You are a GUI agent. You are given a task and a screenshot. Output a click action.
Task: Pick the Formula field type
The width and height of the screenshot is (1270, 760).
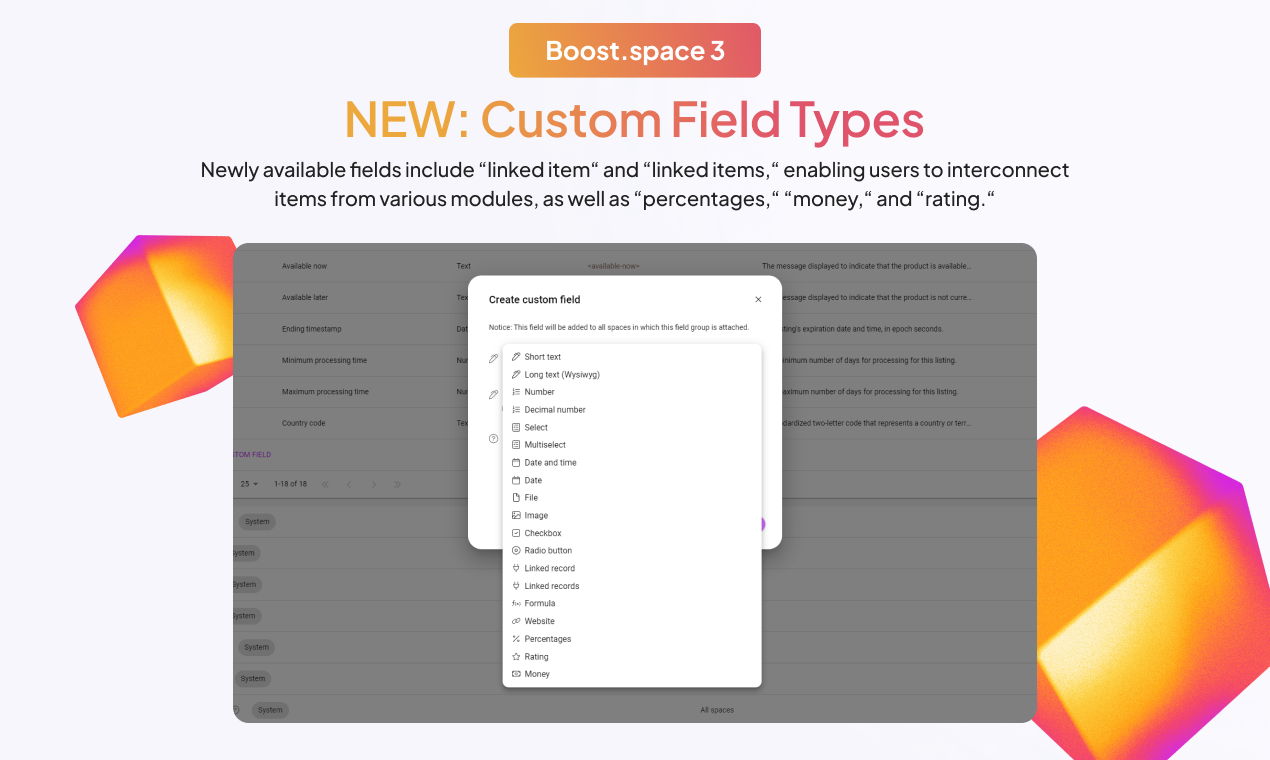pyautogui.click(x=632, y=604)
